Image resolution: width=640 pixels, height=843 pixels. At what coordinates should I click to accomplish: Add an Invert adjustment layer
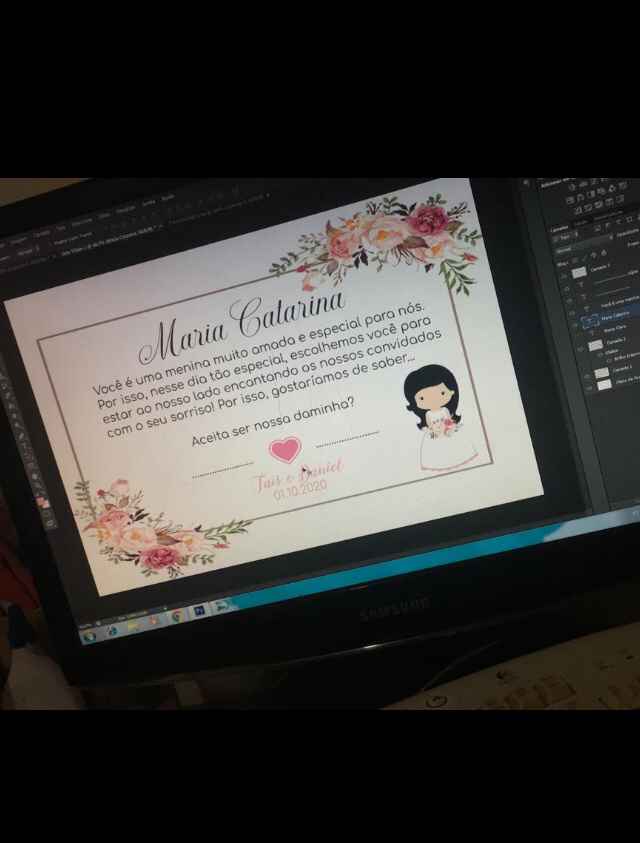(579, 210)
